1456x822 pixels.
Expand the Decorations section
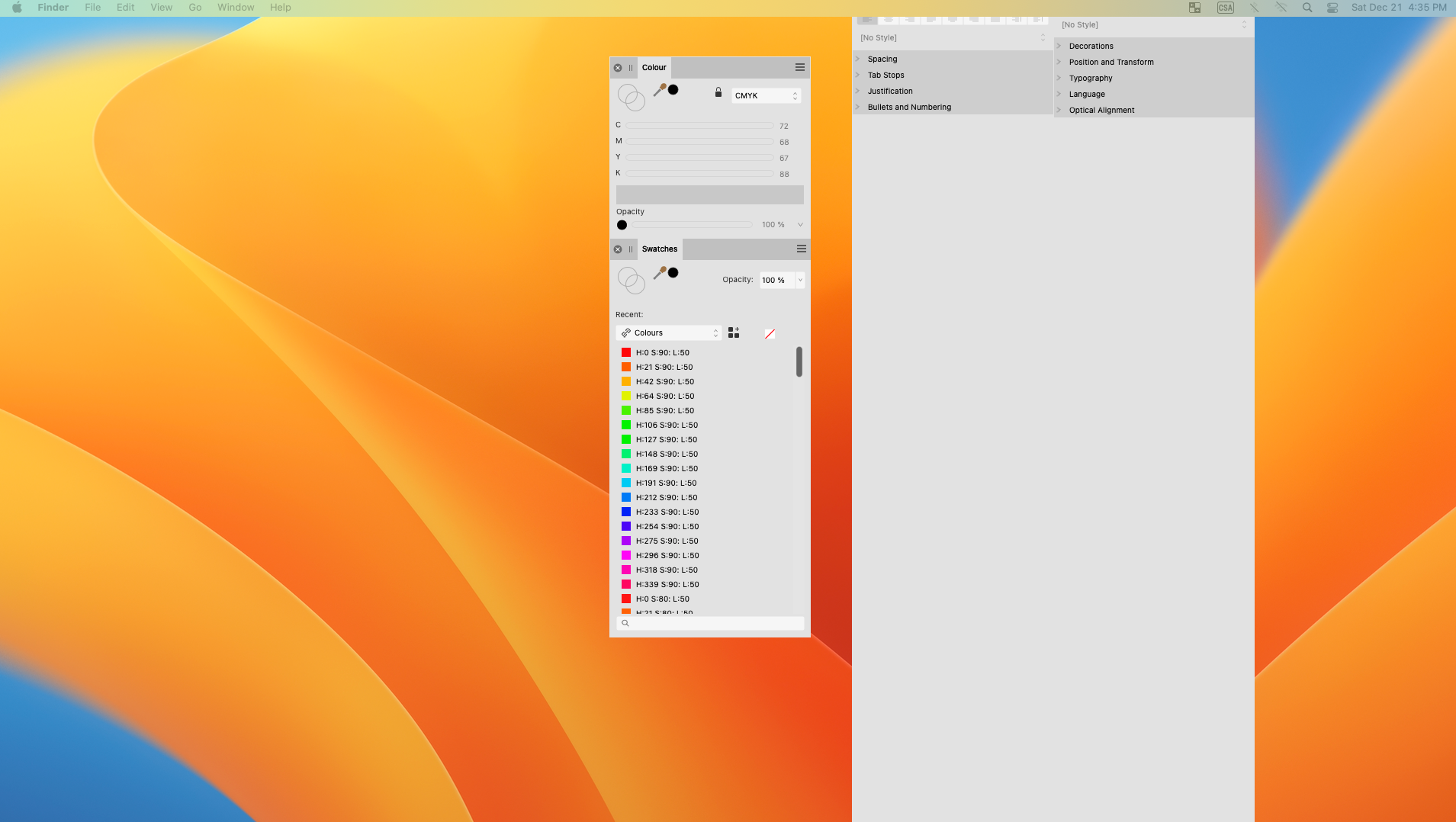pyautogui.click(x=1154, y=46)
